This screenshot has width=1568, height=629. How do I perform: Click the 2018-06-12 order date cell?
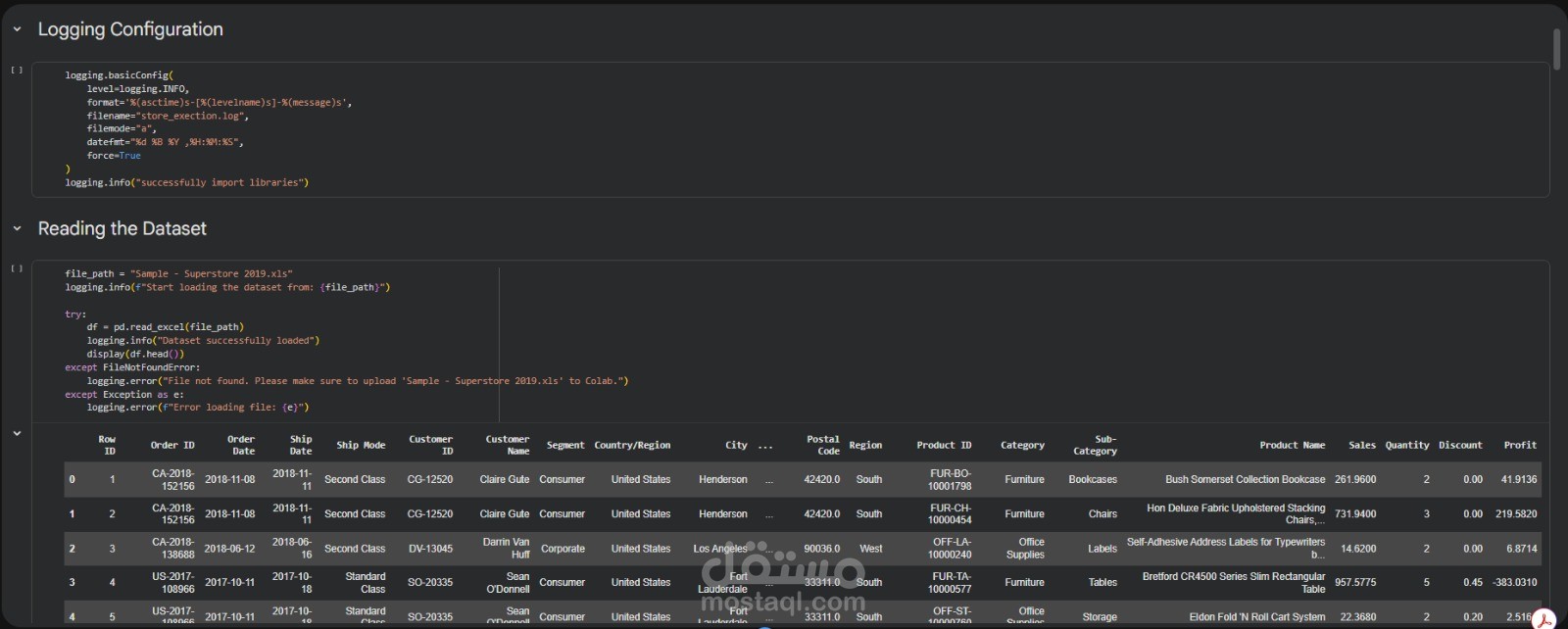click(x=229, y=549)
